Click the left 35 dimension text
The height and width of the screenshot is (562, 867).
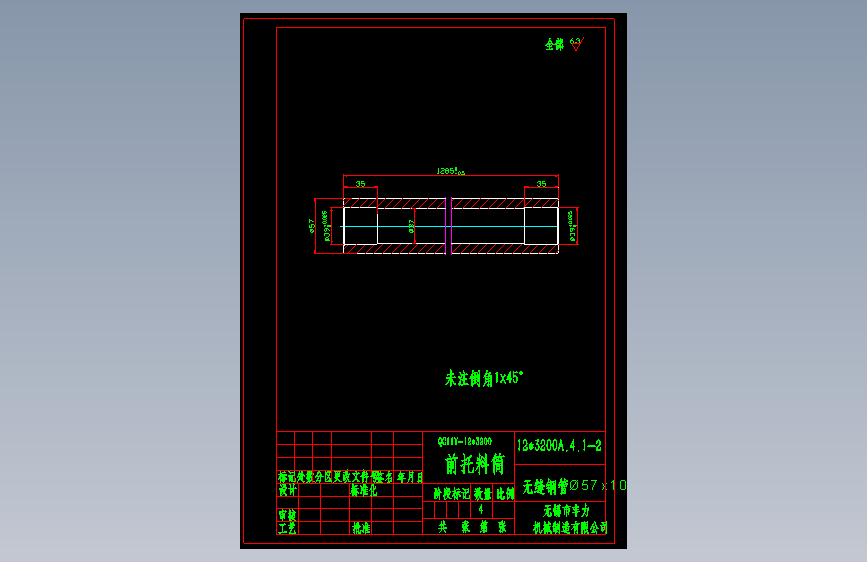click(361, 184)
